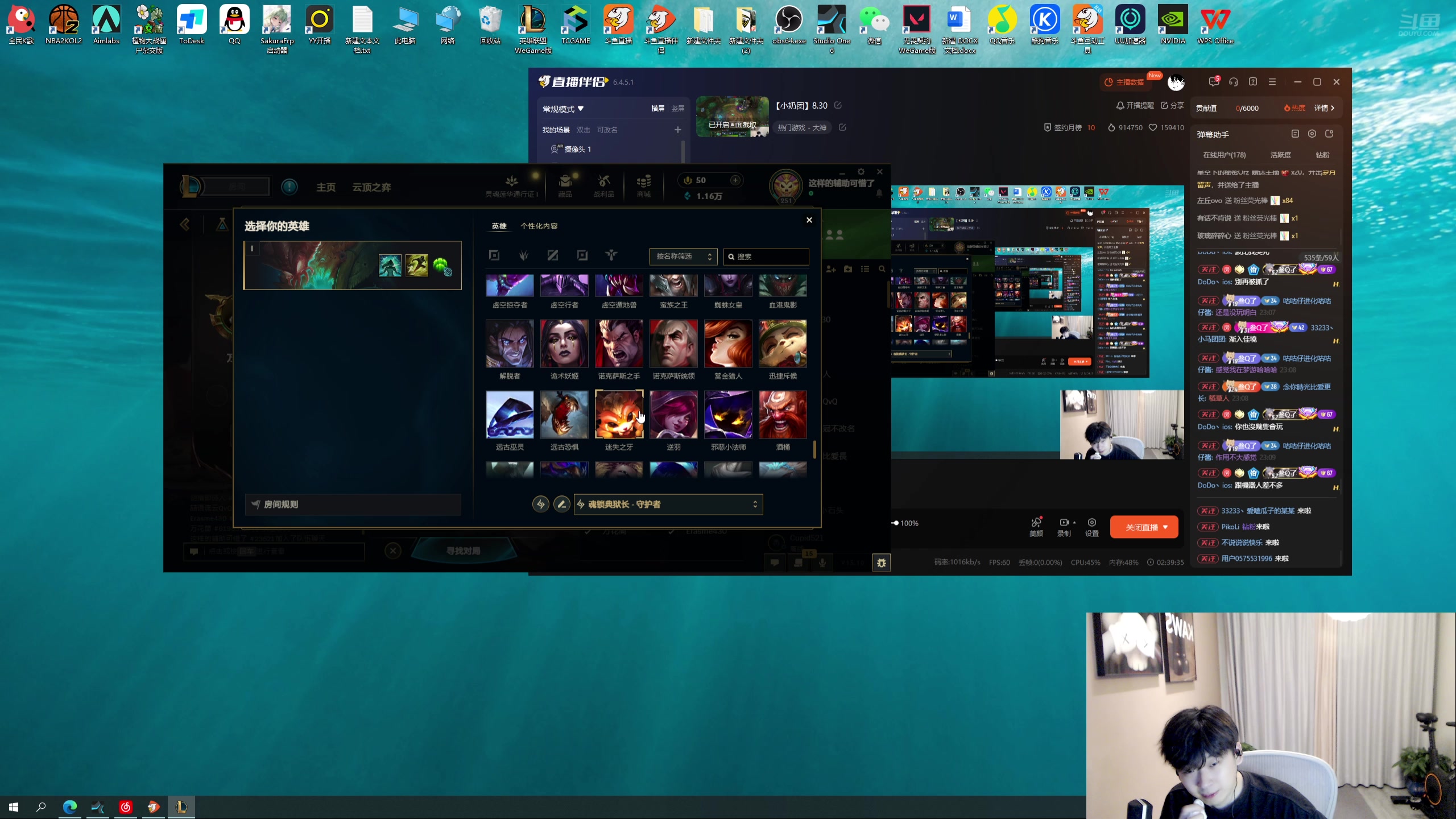Pick the 诺克萨斯之手 champion portrait
Viewport: 1456px width, 819px height.
click(x=619, y=343)
